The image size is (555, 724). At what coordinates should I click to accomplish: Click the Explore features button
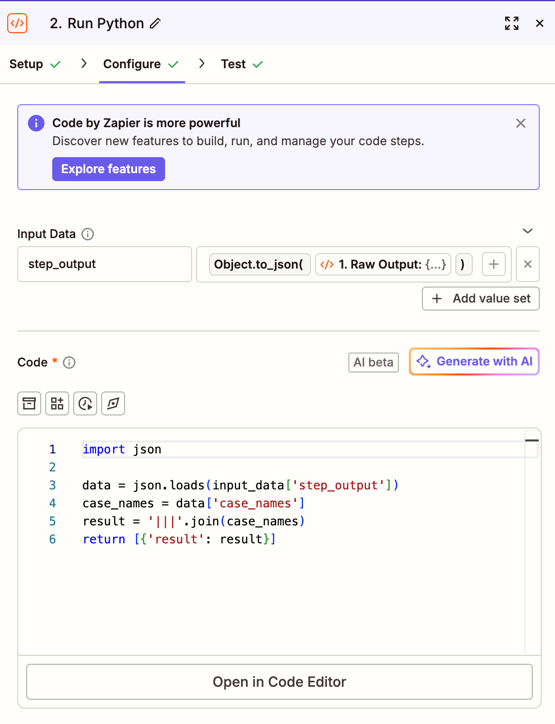[x=109, y=169]
